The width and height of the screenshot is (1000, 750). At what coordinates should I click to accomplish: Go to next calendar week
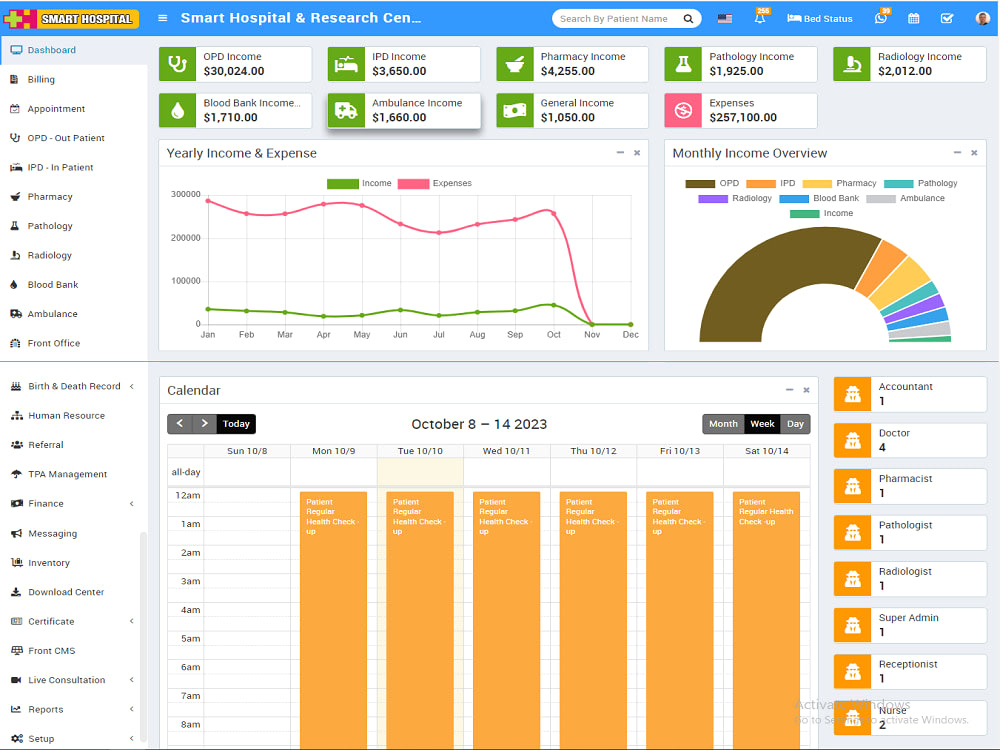coord(204,423)
